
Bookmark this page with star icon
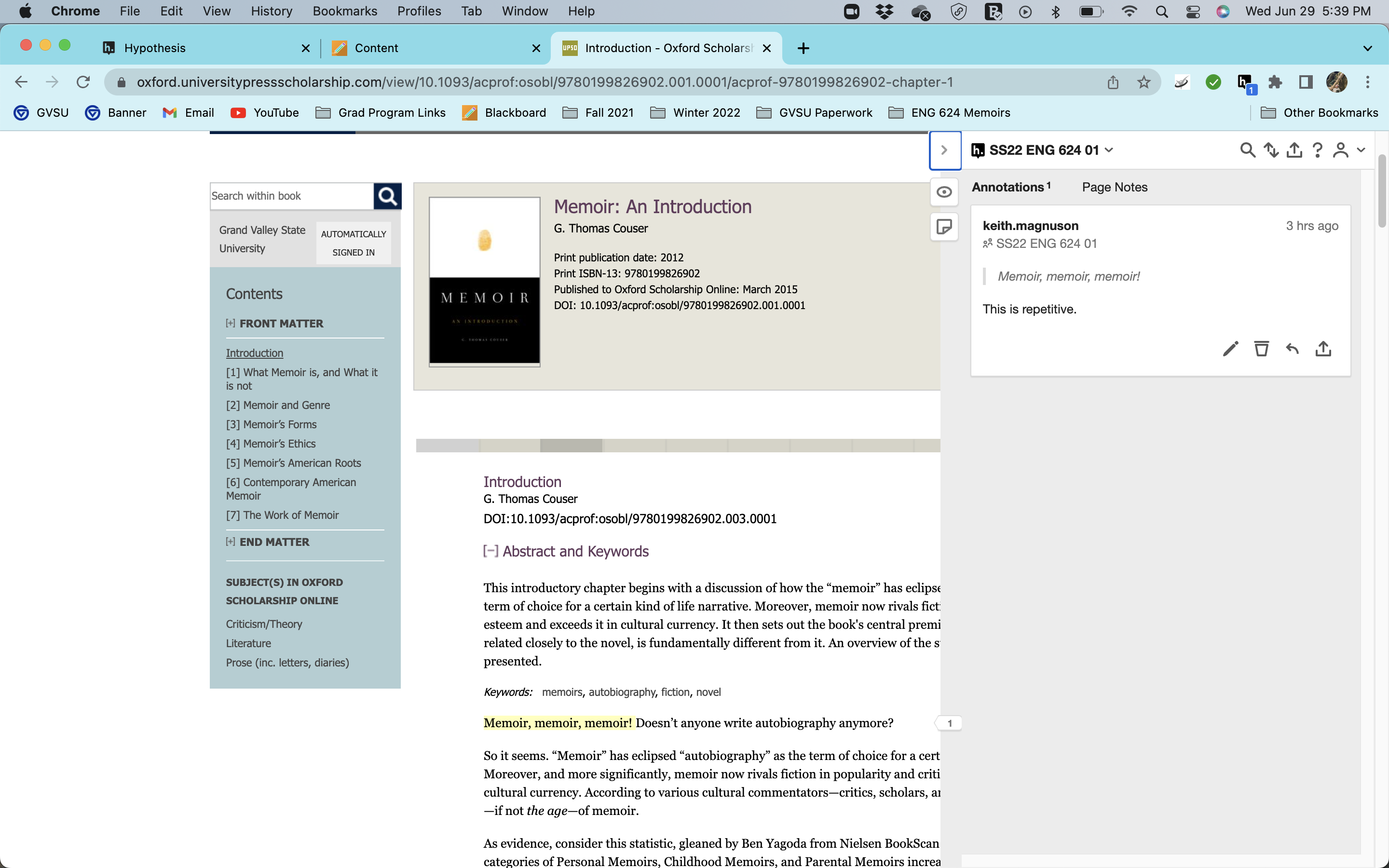[x=1144, y=82]
